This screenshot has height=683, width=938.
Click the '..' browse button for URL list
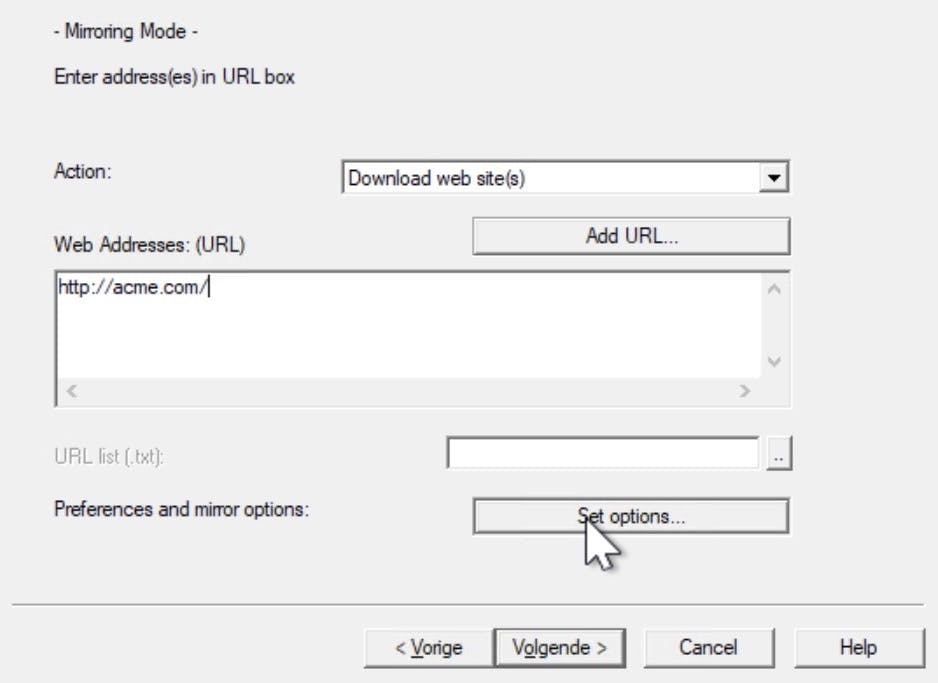[x=780, y=454]
